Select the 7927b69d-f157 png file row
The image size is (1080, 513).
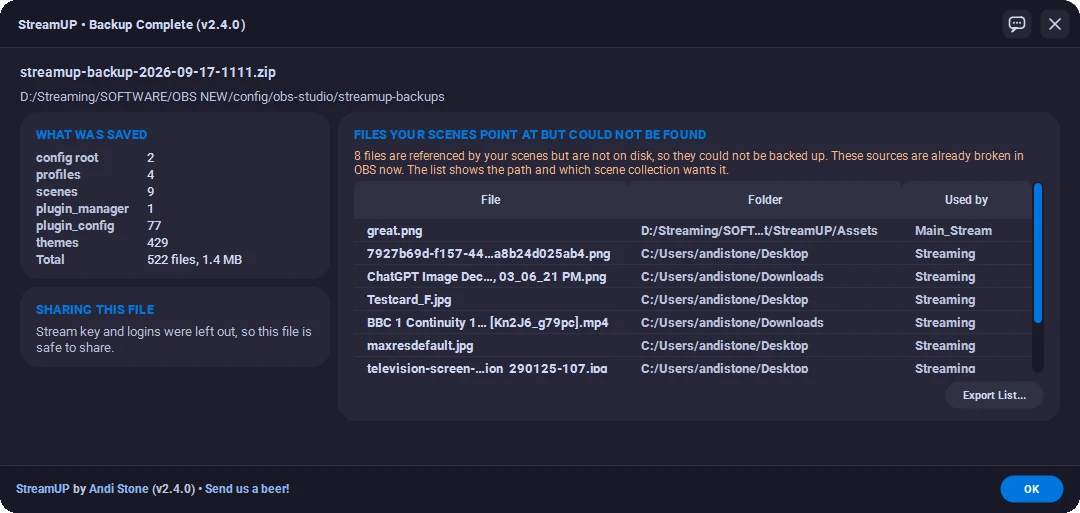[693, 253]
